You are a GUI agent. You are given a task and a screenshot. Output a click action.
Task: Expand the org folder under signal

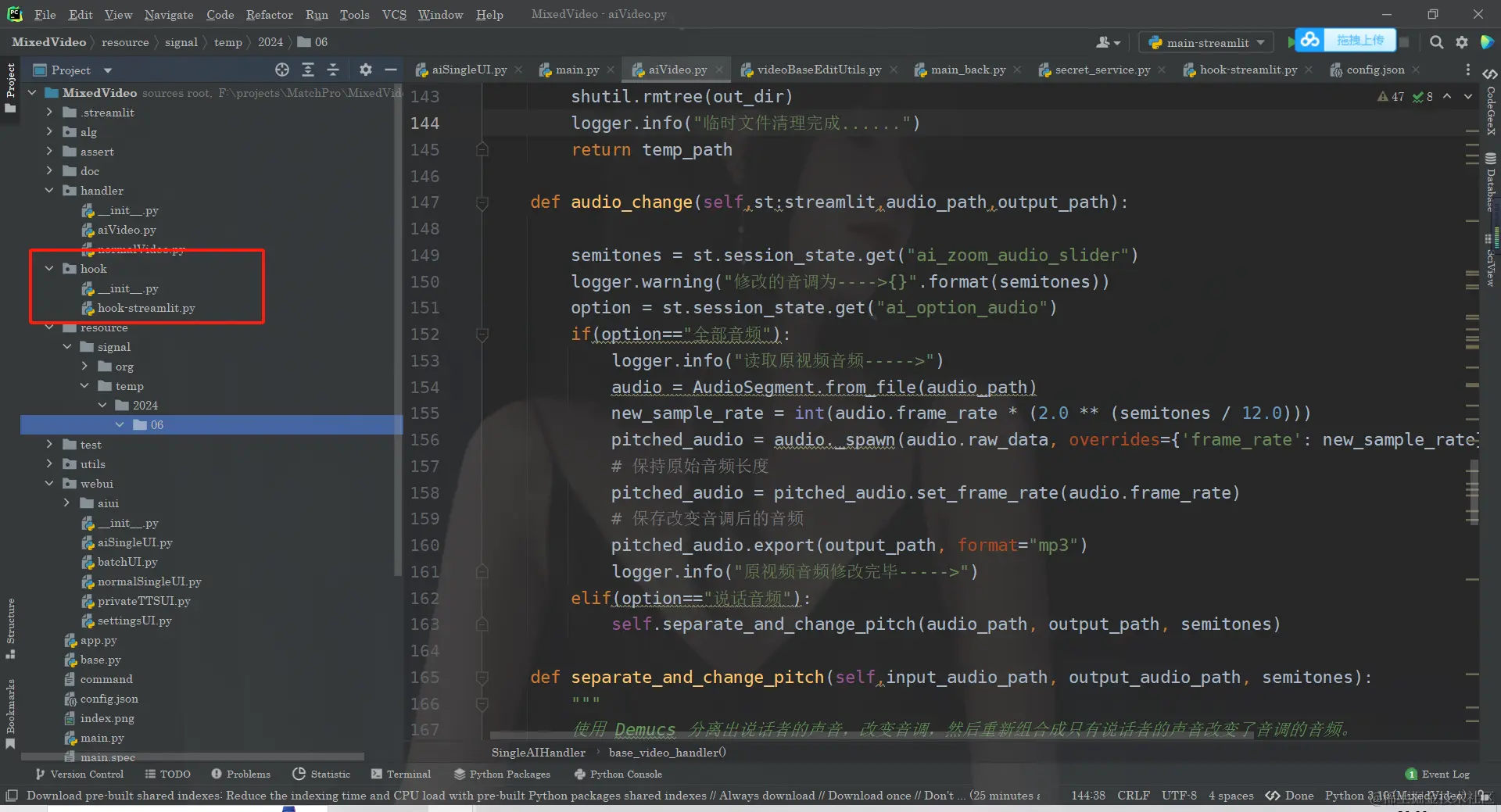point(84,367)
